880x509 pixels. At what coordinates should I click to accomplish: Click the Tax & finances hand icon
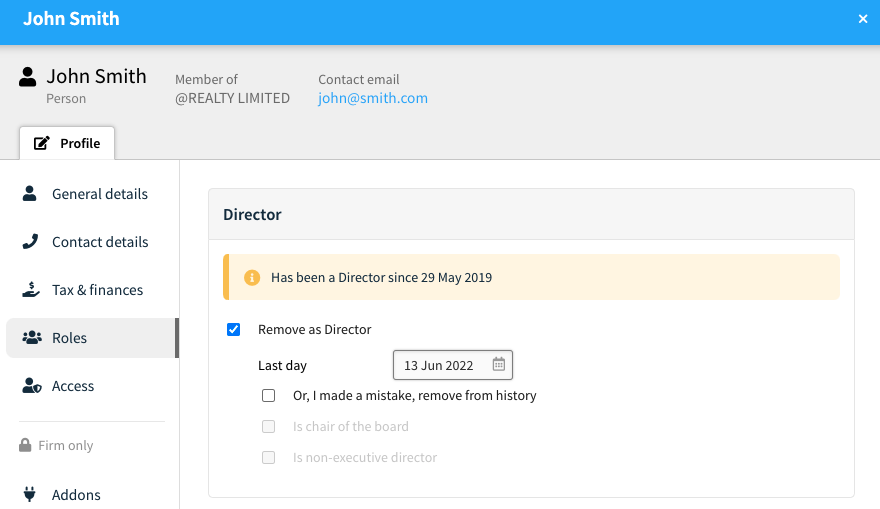click(x=31, y=290)
